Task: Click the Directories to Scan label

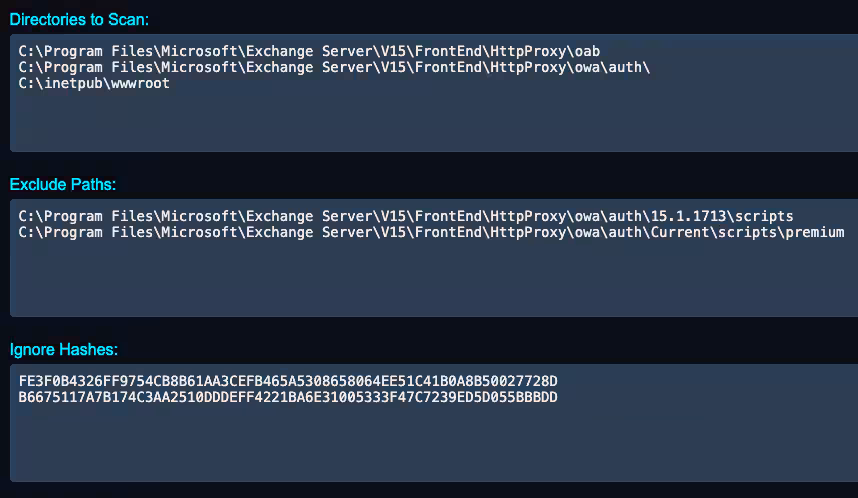Action: click(78, 20)
